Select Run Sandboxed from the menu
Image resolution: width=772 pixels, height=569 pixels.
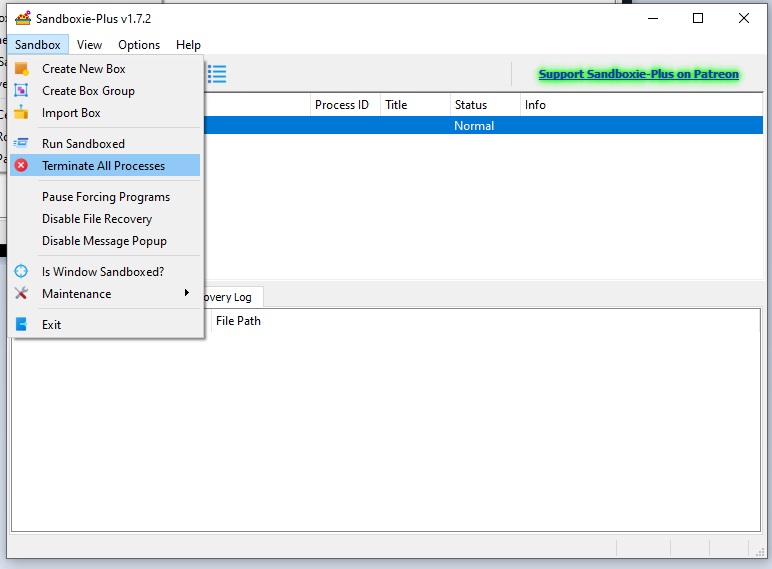(x=105, y=143)
